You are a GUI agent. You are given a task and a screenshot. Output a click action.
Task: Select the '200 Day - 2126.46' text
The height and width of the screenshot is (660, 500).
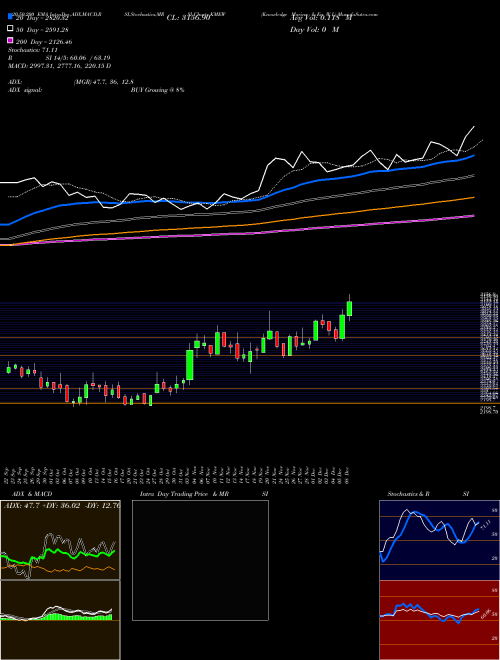click(x=44, y=42)
